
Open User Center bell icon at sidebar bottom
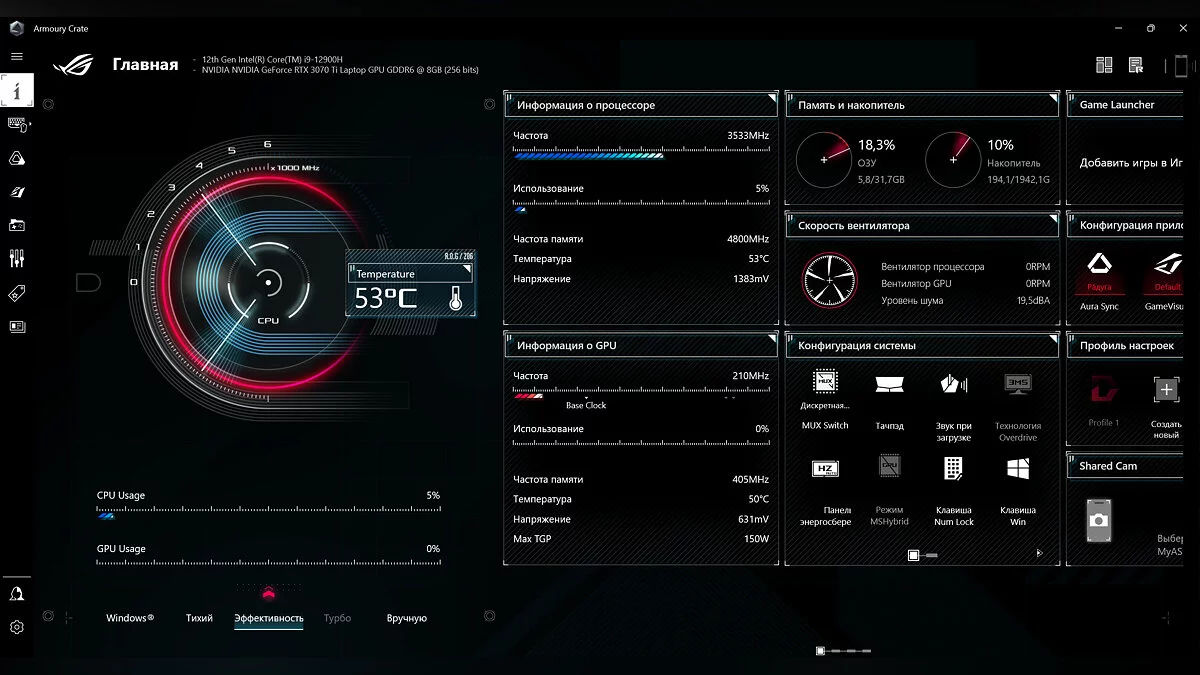click(17, 594)
